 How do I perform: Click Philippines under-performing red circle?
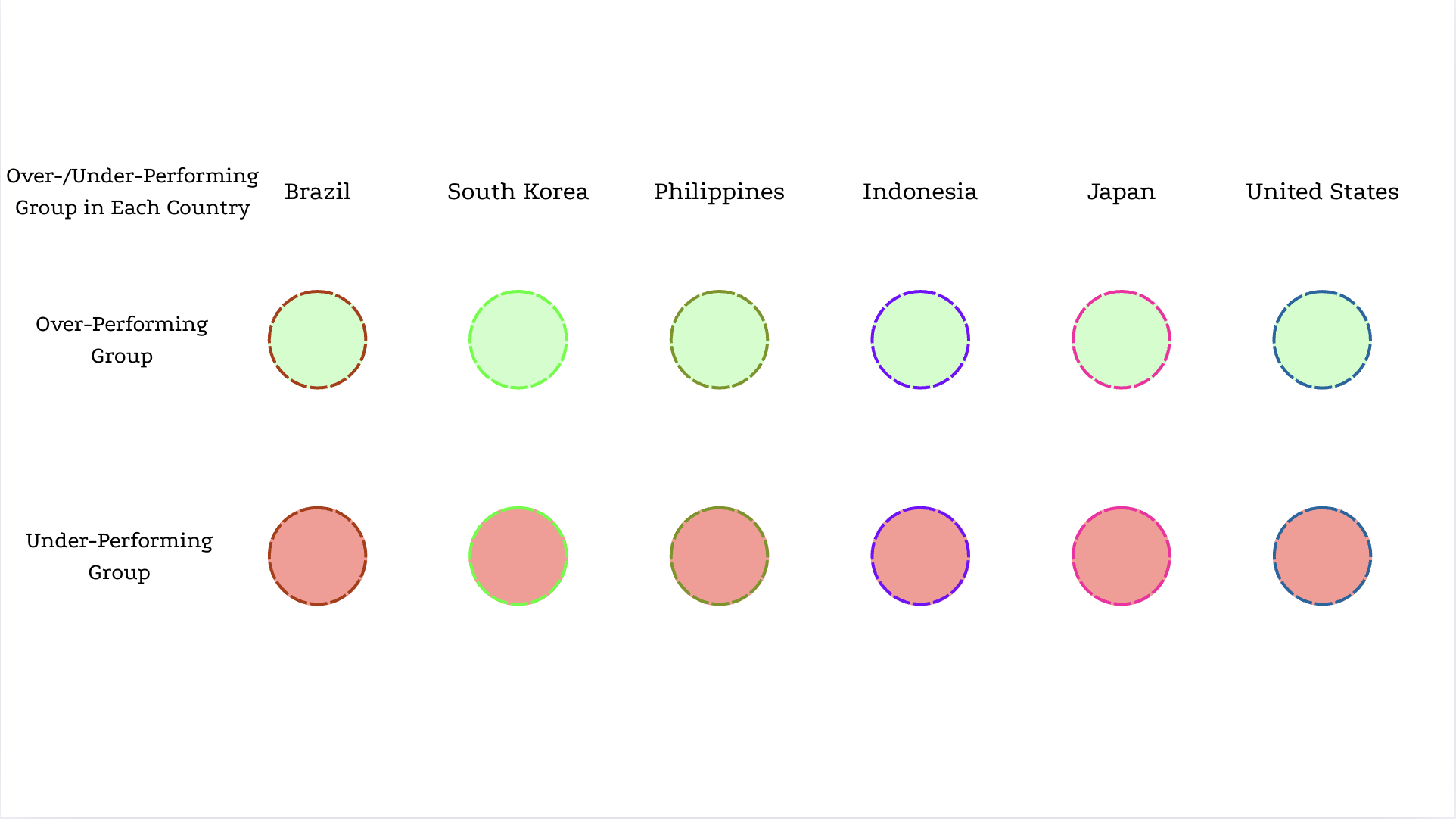click(x=720, y=556)
